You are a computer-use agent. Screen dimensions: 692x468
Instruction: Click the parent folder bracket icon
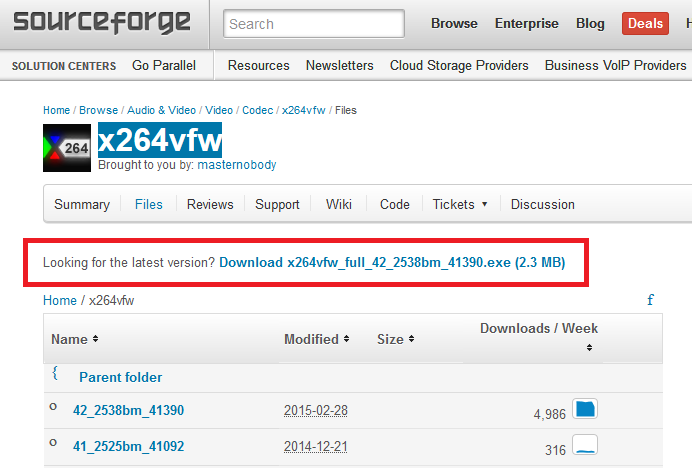(x=55, y=373)
